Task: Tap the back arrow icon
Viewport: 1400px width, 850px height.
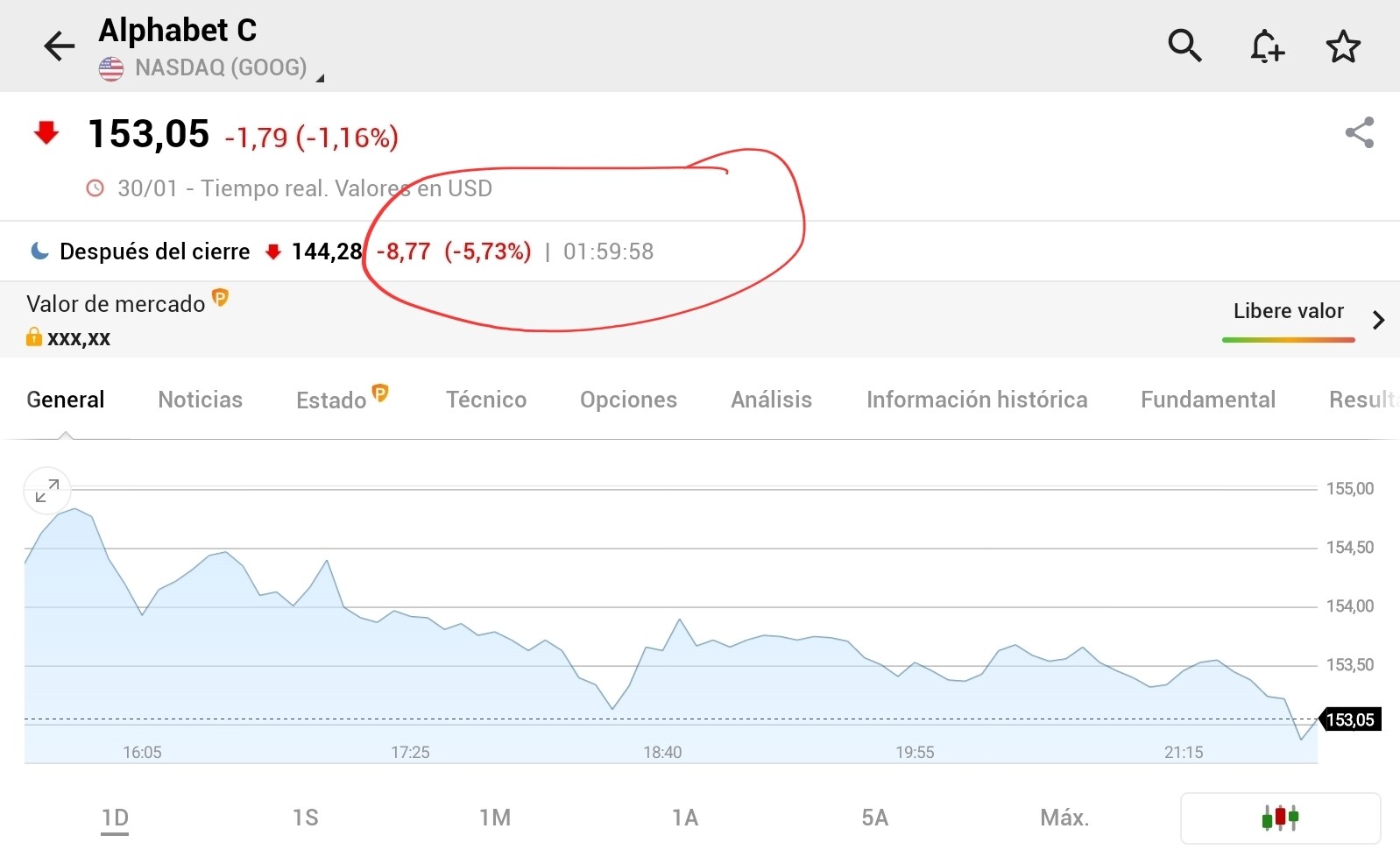Action: (60, 46)
